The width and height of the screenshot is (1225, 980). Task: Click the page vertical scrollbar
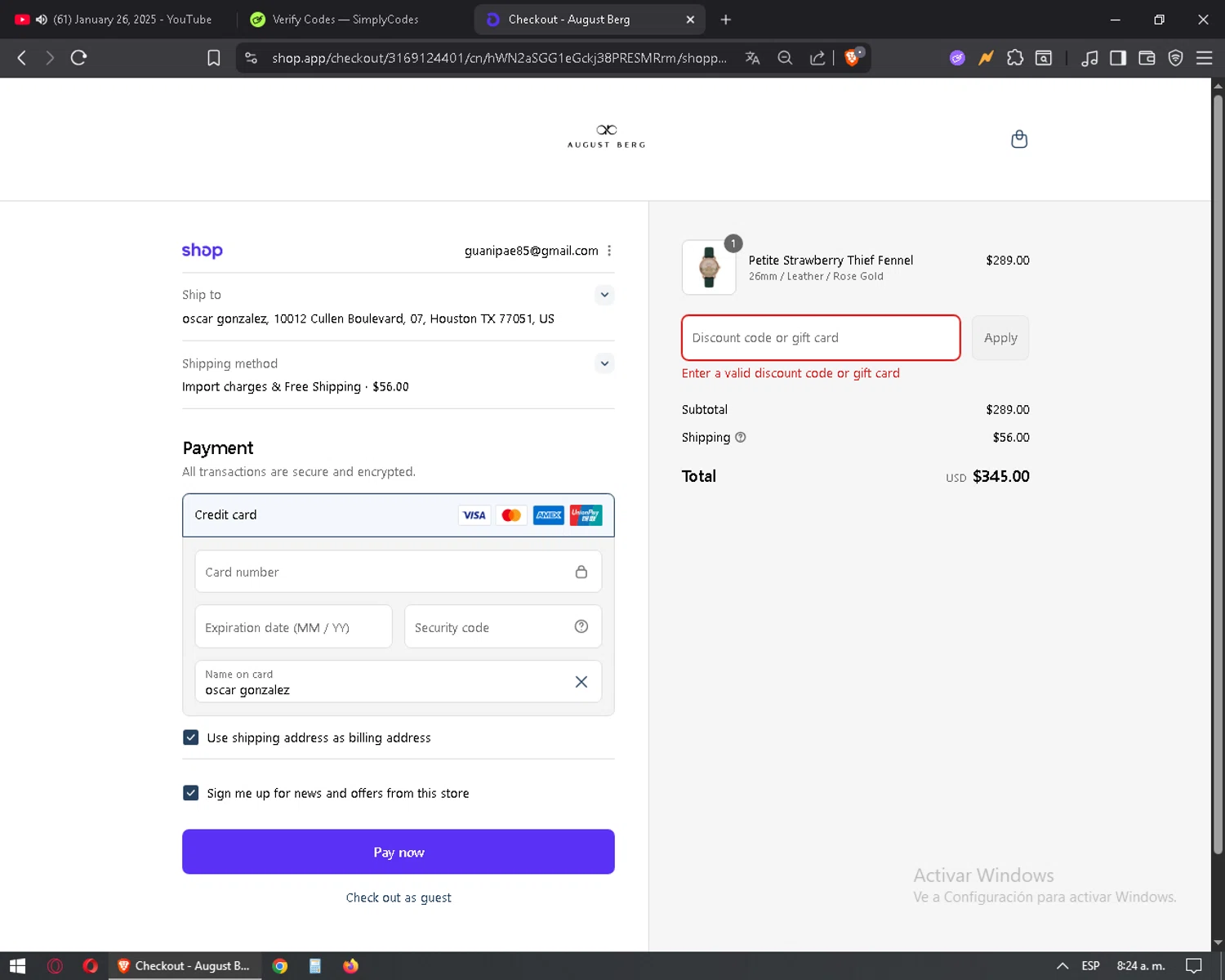click(x=1218, y=474)
